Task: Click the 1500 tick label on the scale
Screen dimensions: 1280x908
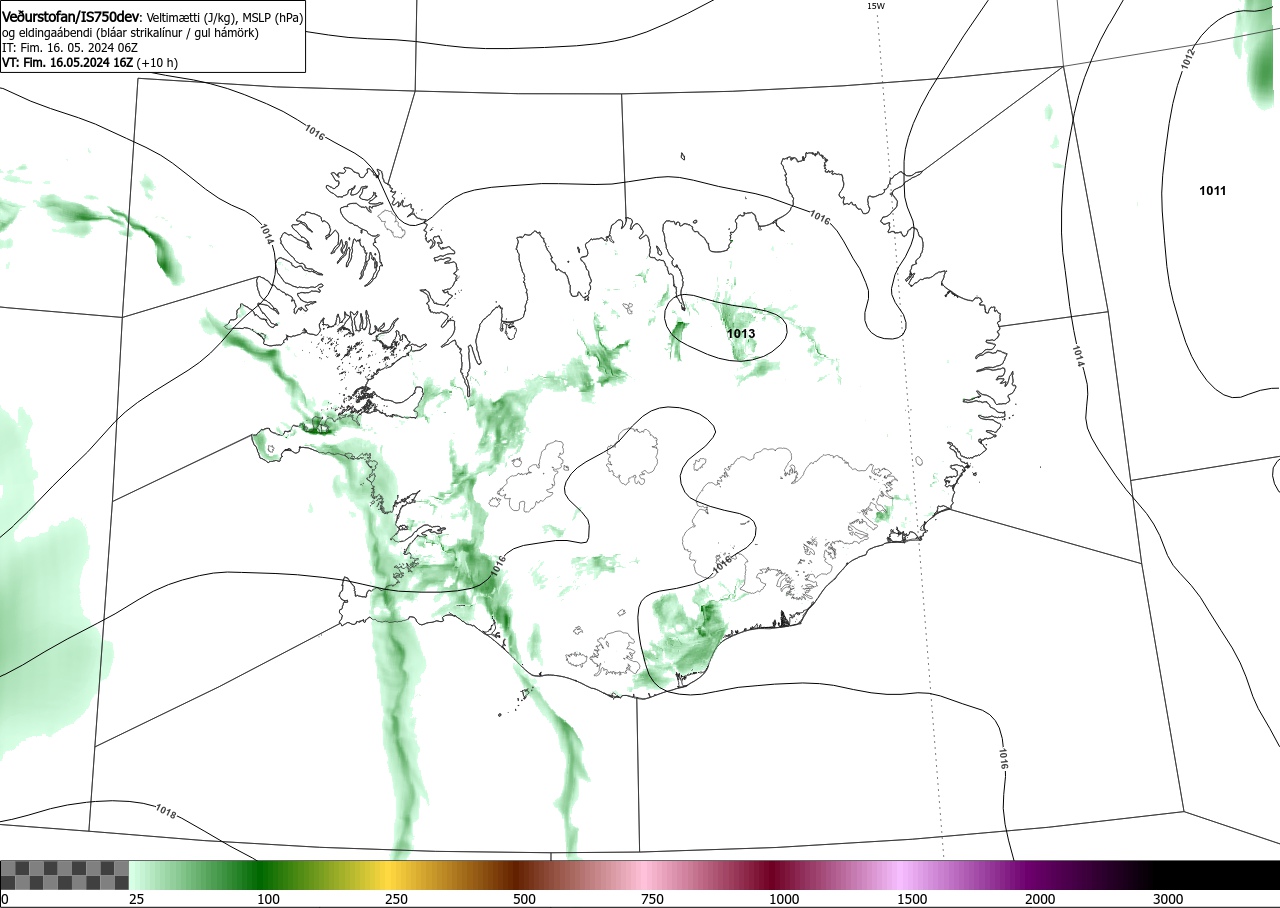Action: pos(912,899)
